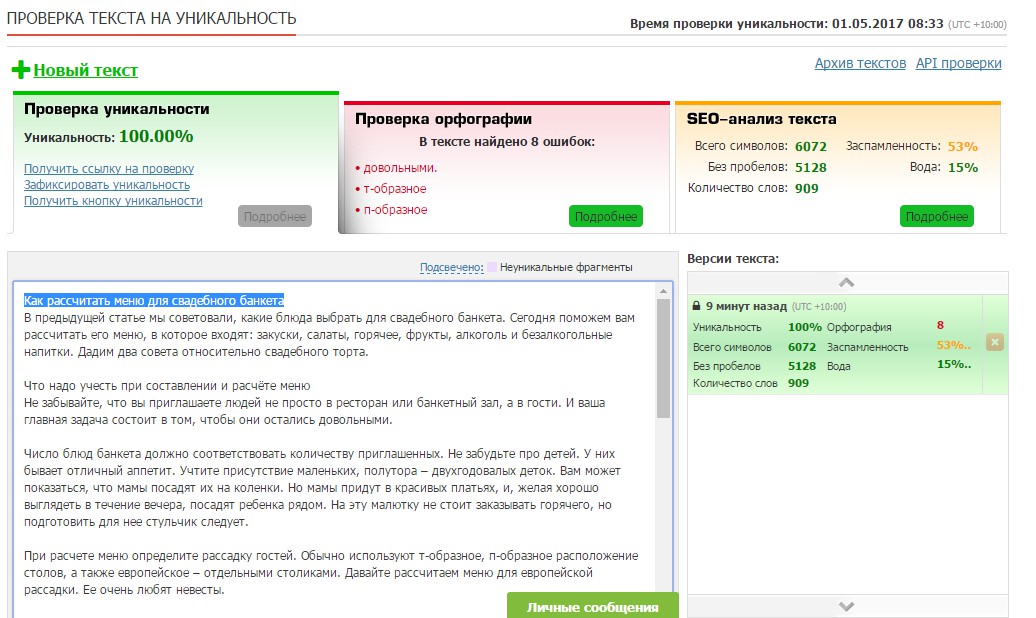The image size is (1036, 618).
Task: Click the 'п-образное' spelling error
Action: coord(395,210)
